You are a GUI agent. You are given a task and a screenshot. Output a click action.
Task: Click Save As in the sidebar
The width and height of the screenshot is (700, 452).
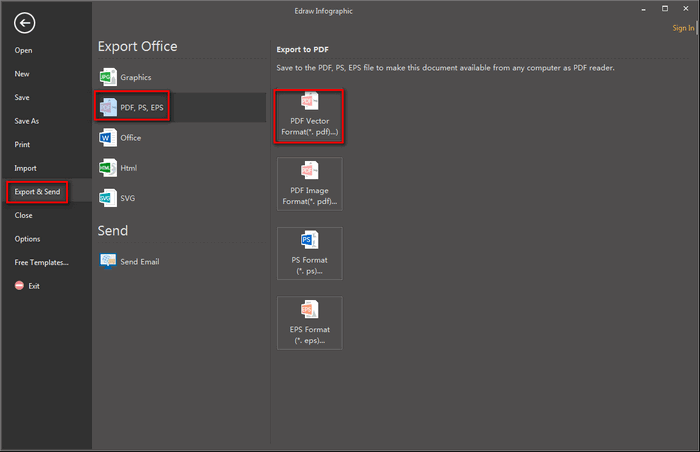tap(27, 121)
